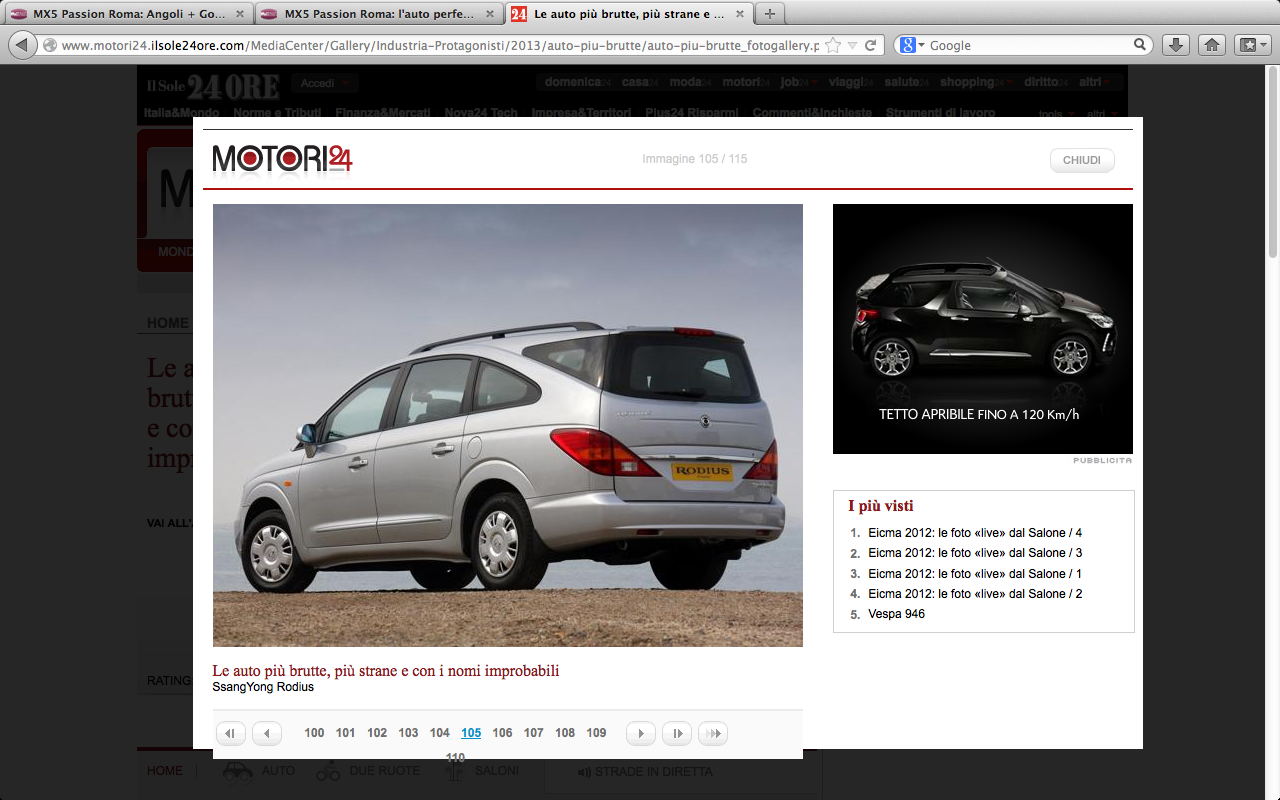Screen dimensions: 1280x800
Task: Open image number 100
Action: click(x=314, y=733)
